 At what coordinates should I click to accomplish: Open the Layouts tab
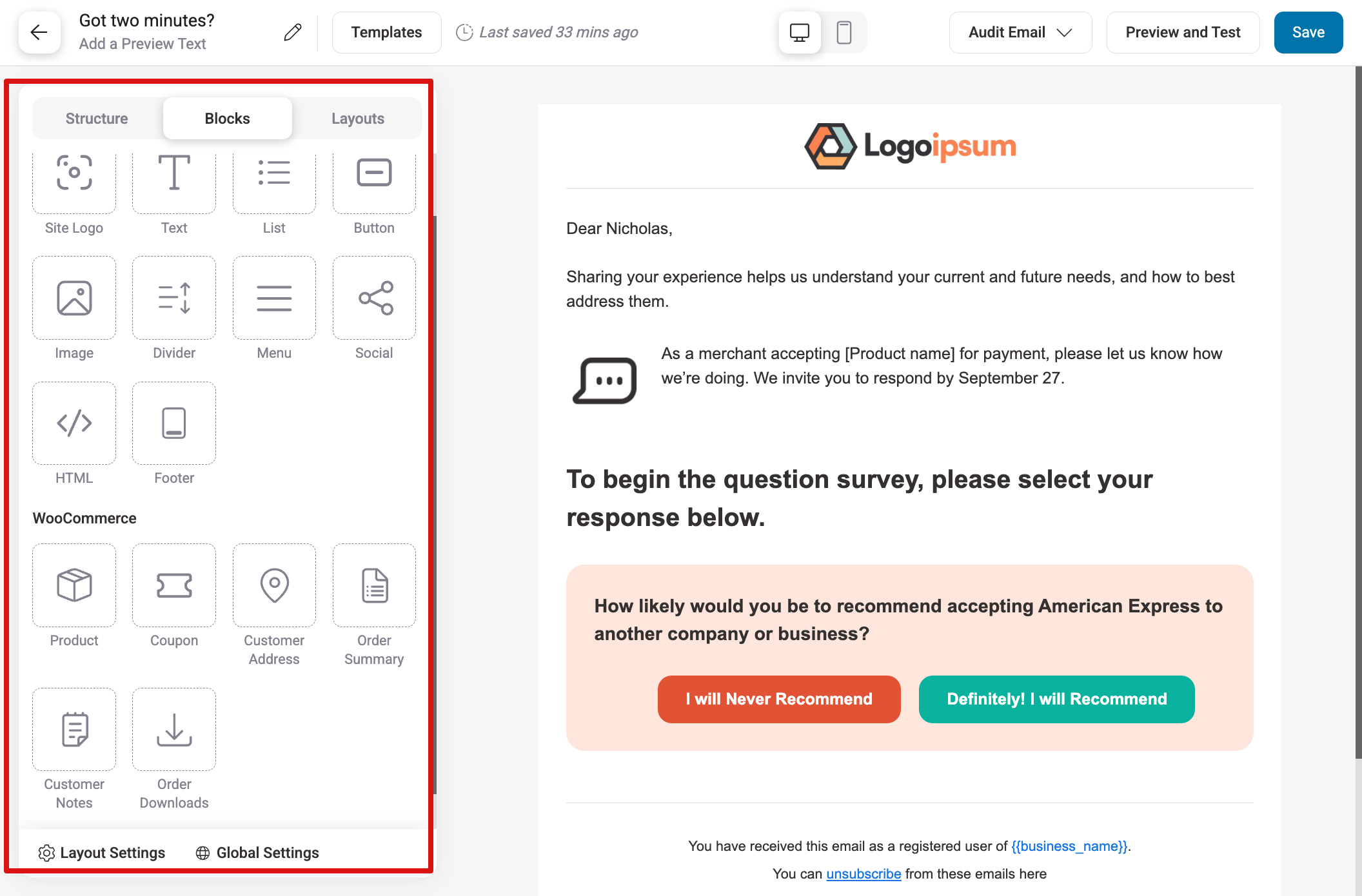pos(358,119)
